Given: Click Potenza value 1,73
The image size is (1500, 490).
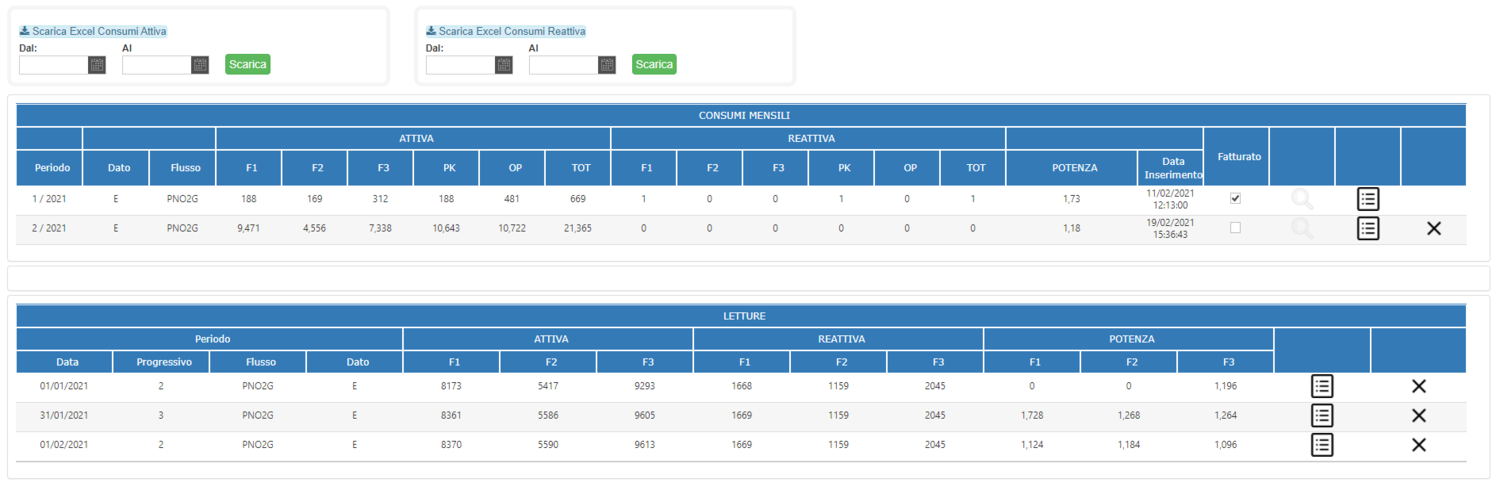Looking at the screenshot, I should click(1071, 199).
